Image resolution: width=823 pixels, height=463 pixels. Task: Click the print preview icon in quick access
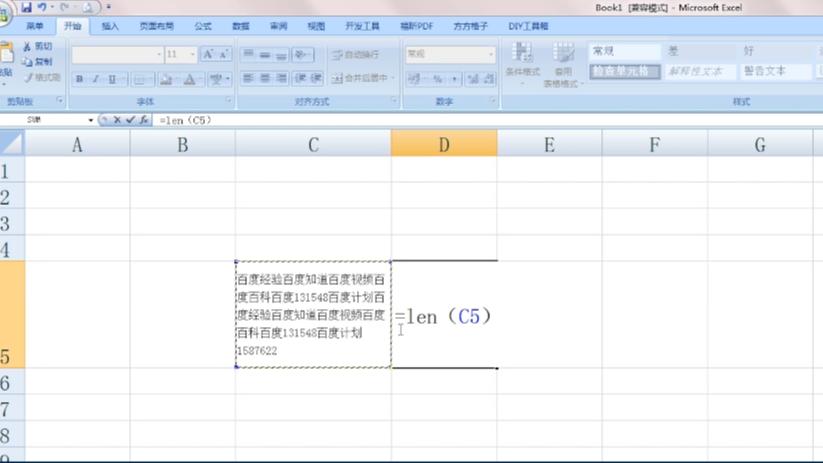pos(87,7)
